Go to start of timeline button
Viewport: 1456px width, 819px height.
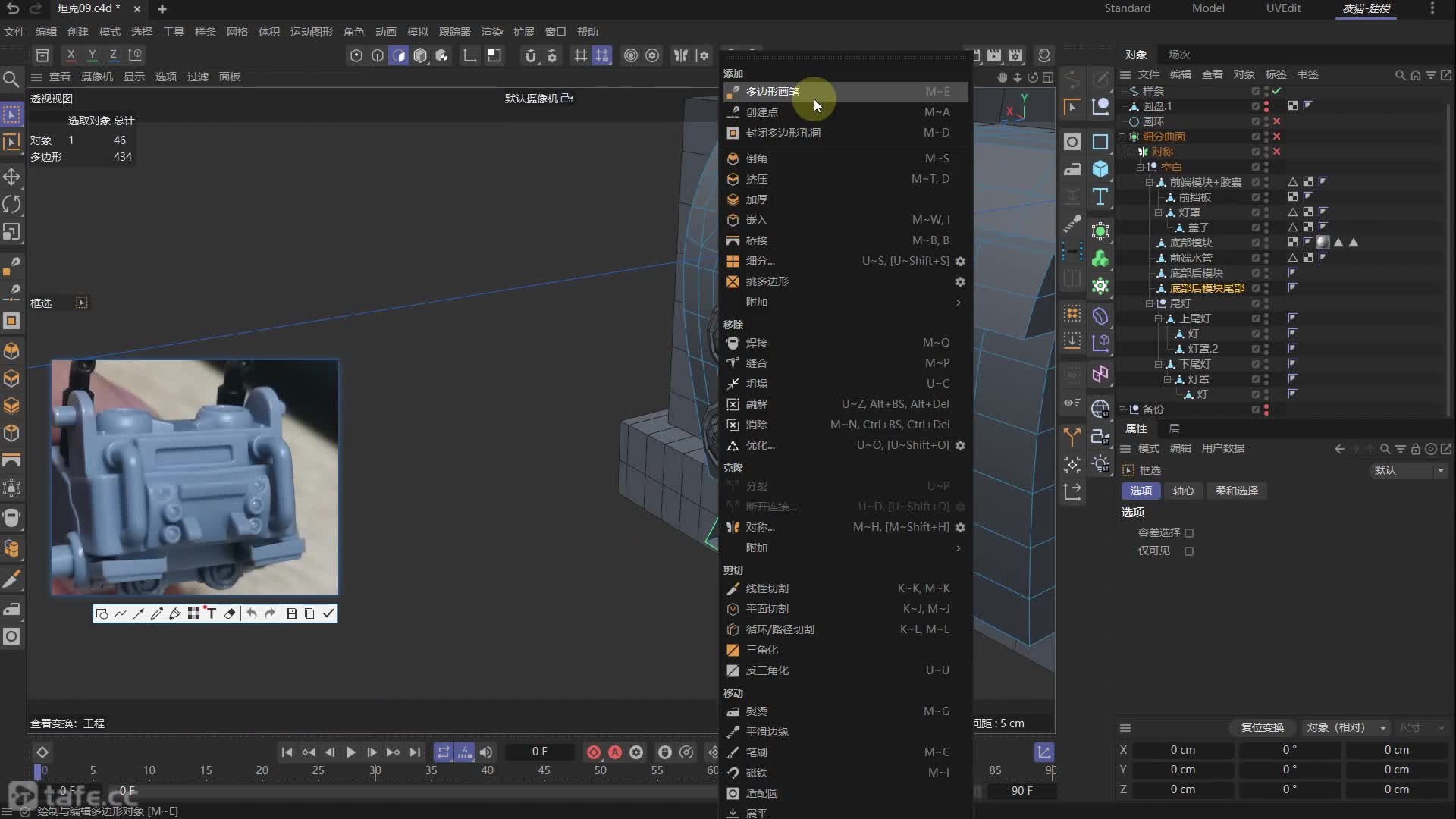point(287,752)
